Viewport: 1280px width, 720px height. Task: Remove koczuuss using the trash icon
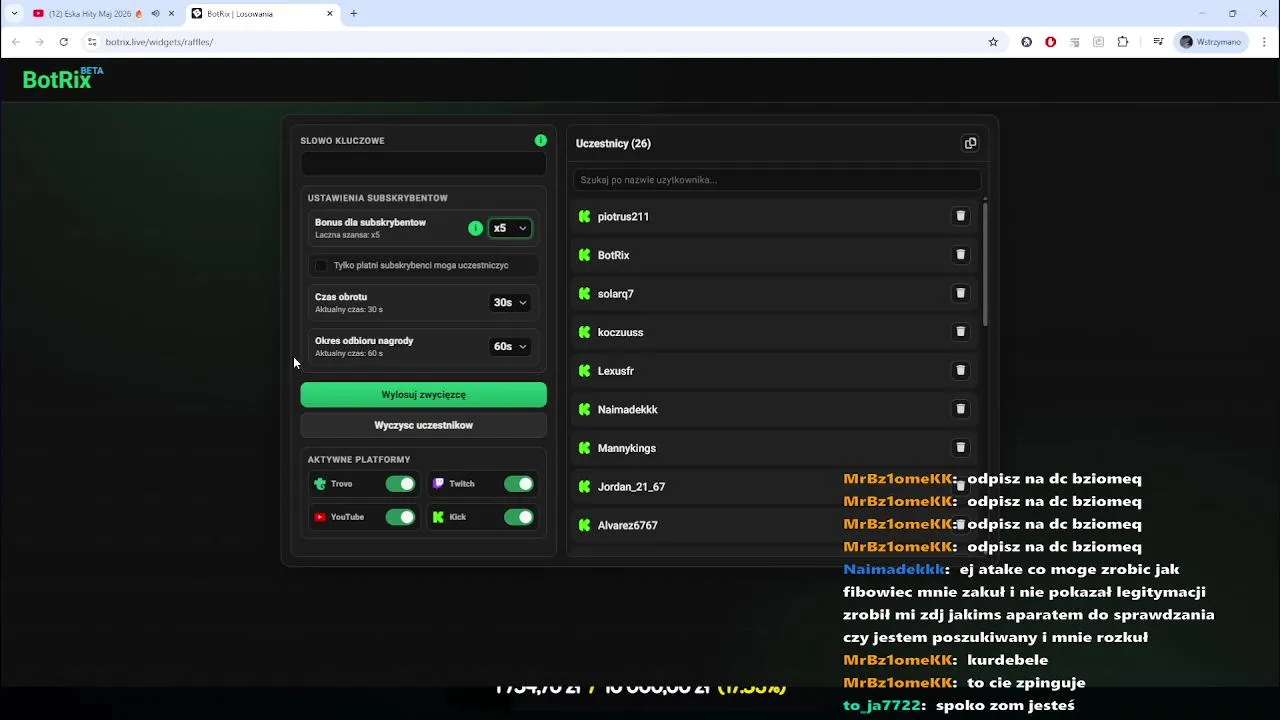click(960, 332)
